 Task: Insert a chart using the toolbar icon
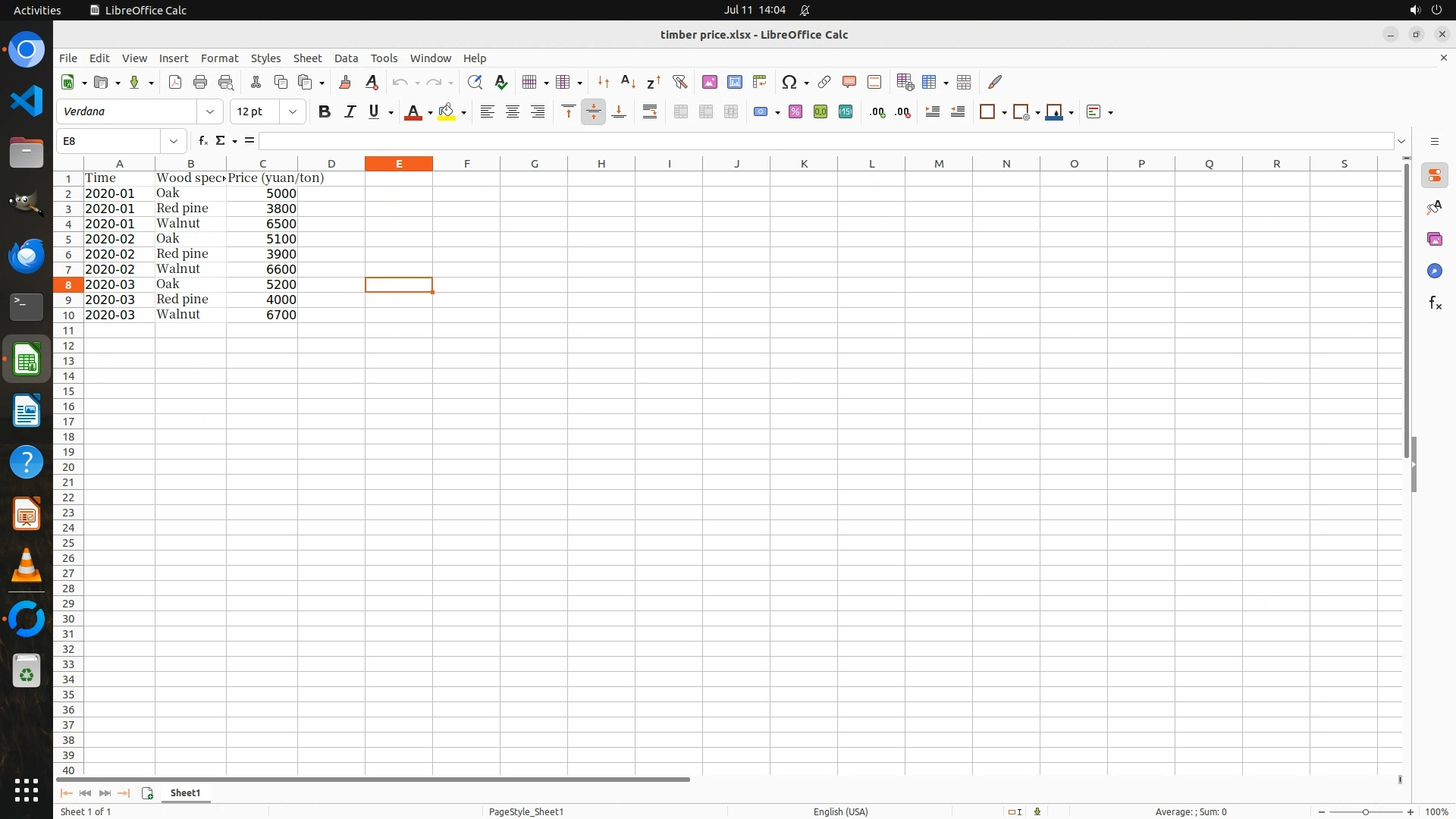pyautogui.click(x=734, y=82)
